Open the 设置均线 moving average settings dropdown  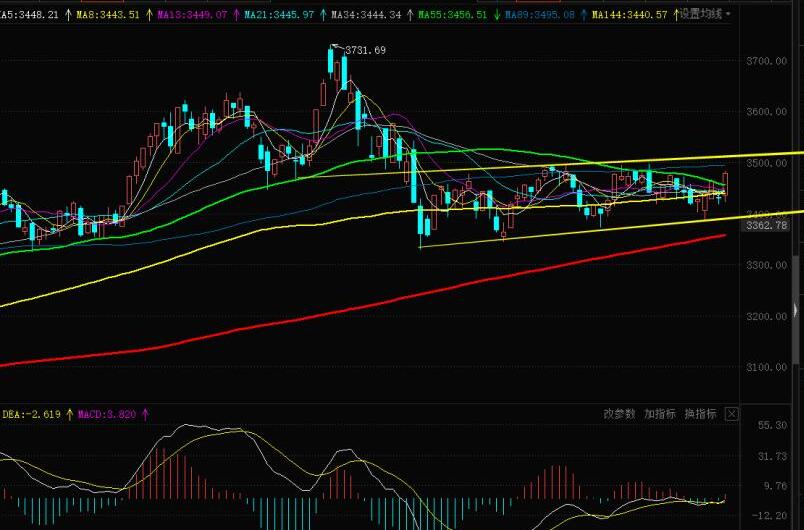coord(705,14)
